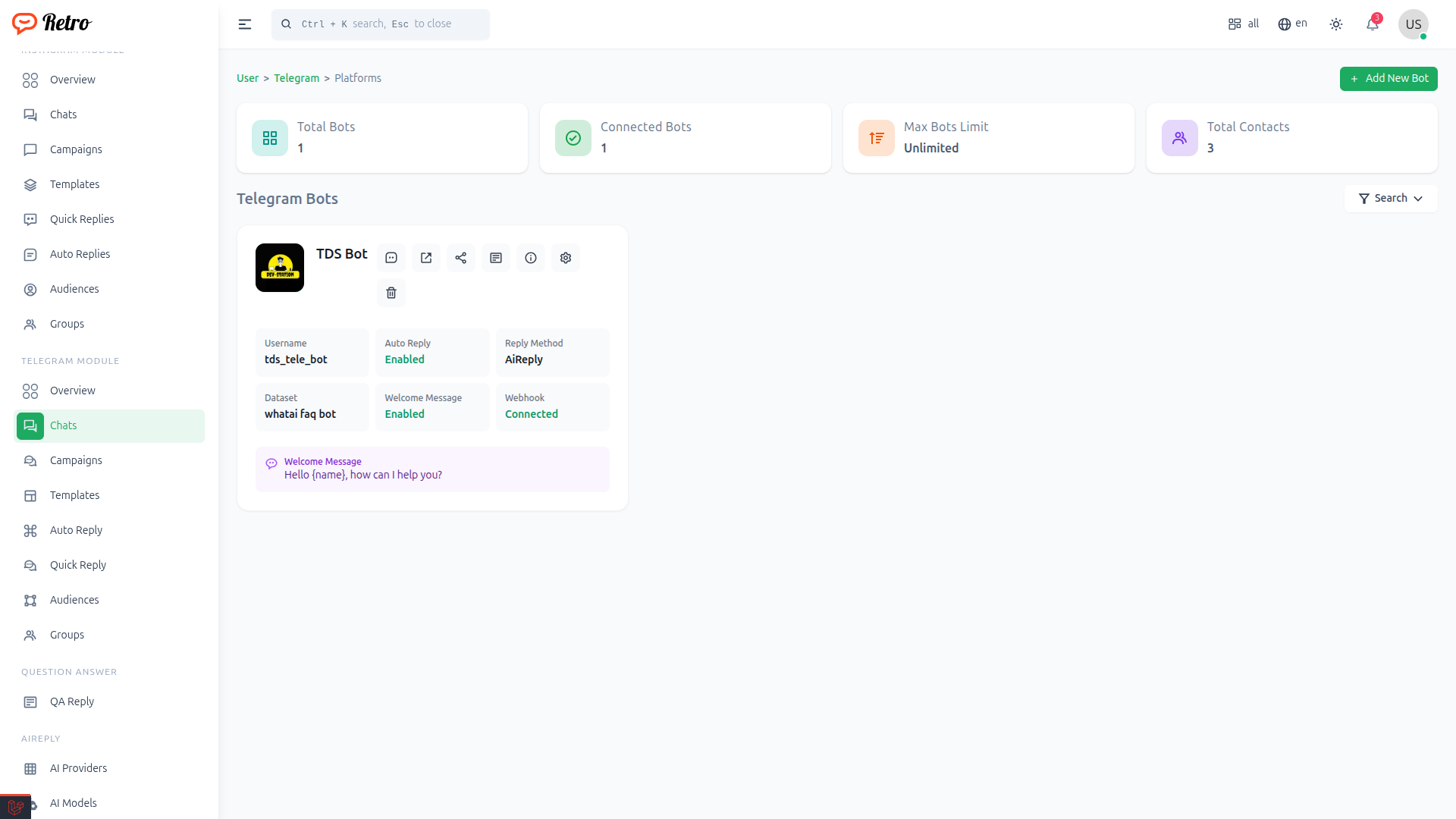Open US user profile avatar

[x=1414, y=24]
